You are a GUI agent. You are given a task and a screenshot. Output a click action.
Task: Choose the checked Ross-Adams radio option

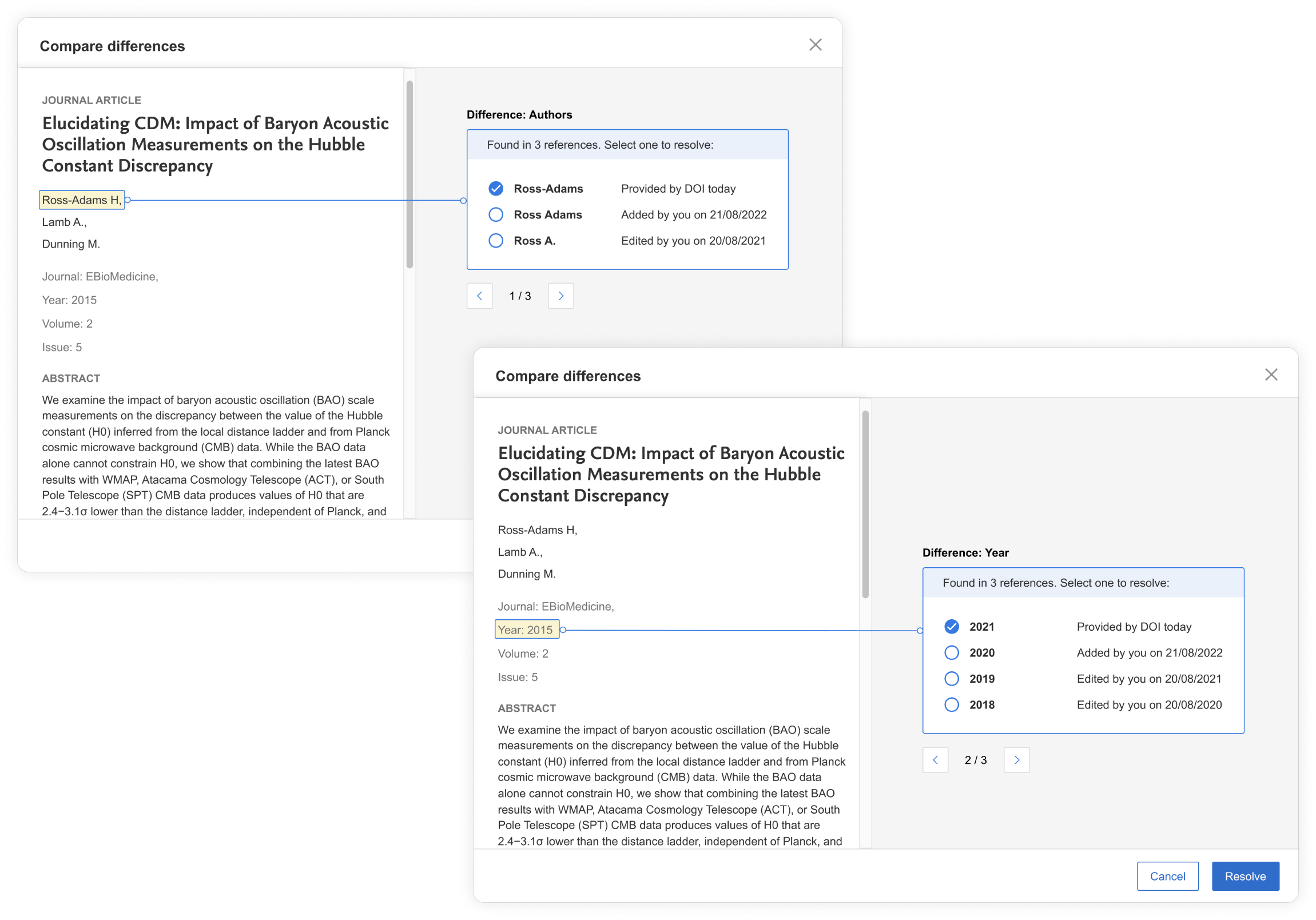pos(496,189)
